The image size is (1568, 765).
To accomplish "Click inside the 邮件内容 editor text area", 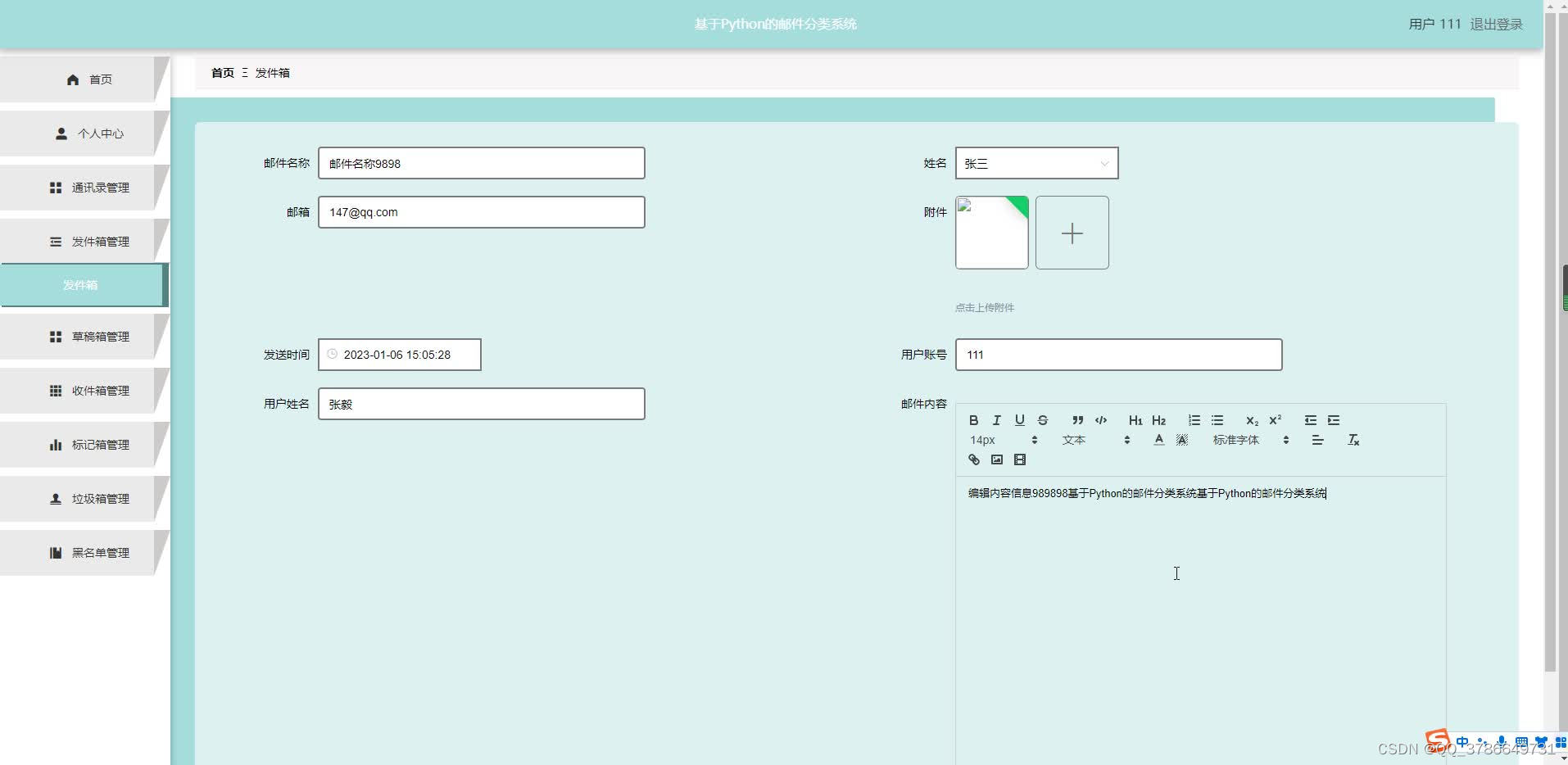I will pyautogui.click(x=1200, y=620).
